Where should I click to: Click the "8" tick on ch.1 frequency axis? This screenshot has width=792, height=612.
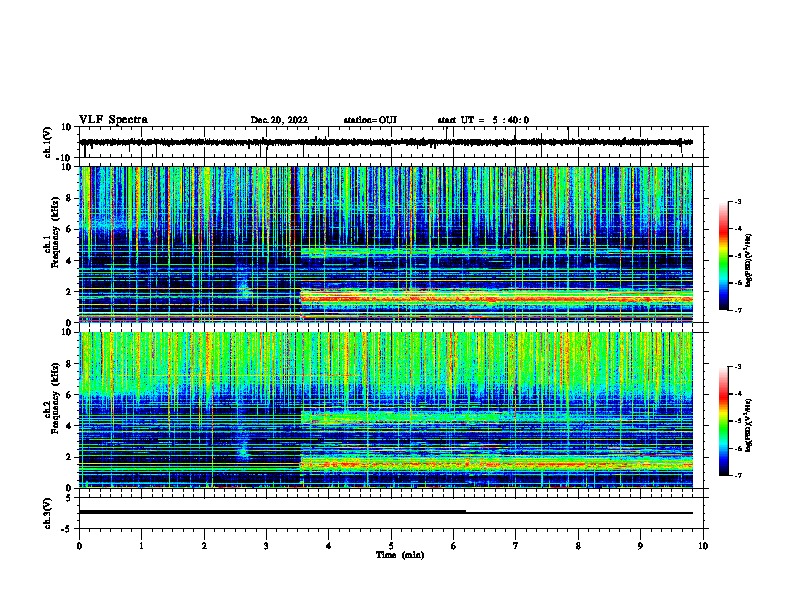70,198
